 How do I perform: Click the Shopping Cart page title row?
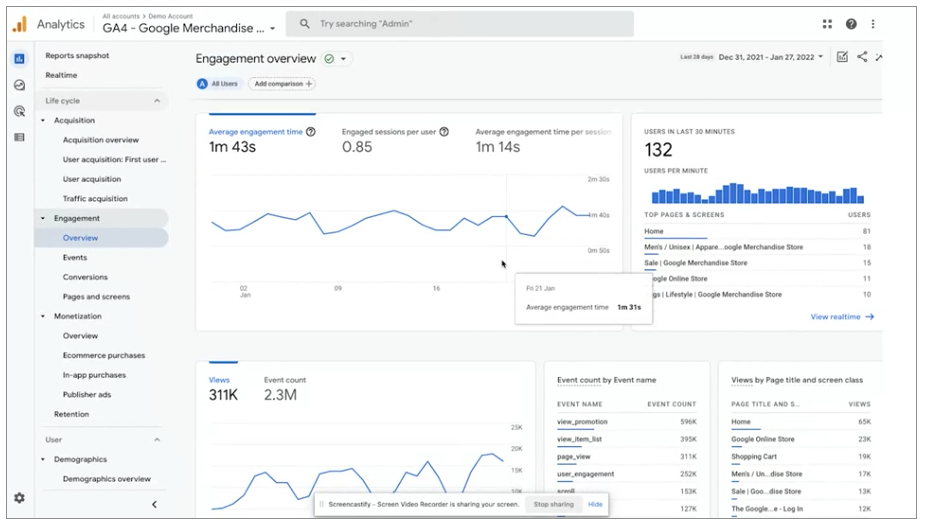(801, 457)
